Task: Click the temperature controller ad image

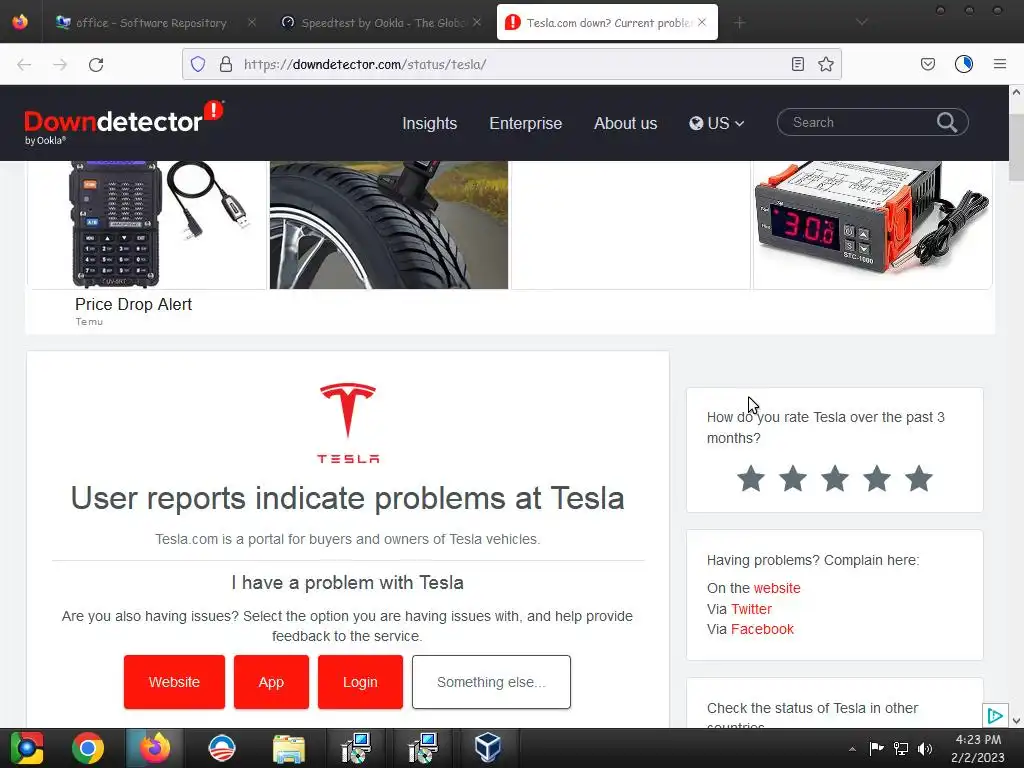Action: [x=872, y=225]
